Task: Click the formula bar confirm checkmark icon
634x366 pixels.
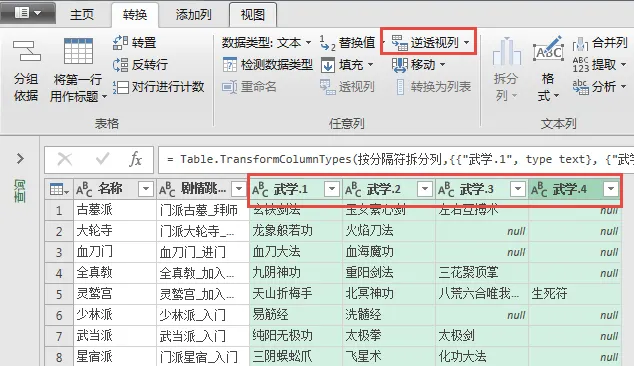Action: pyautogui.click(x=103, y=159)
